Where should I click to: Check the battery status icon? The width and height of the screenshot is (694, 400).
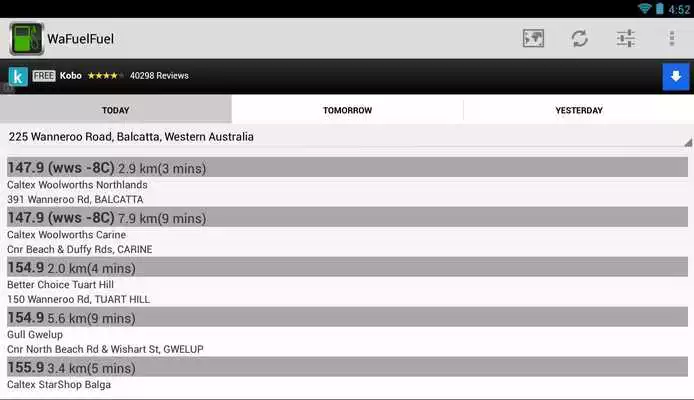click(659, 8)
